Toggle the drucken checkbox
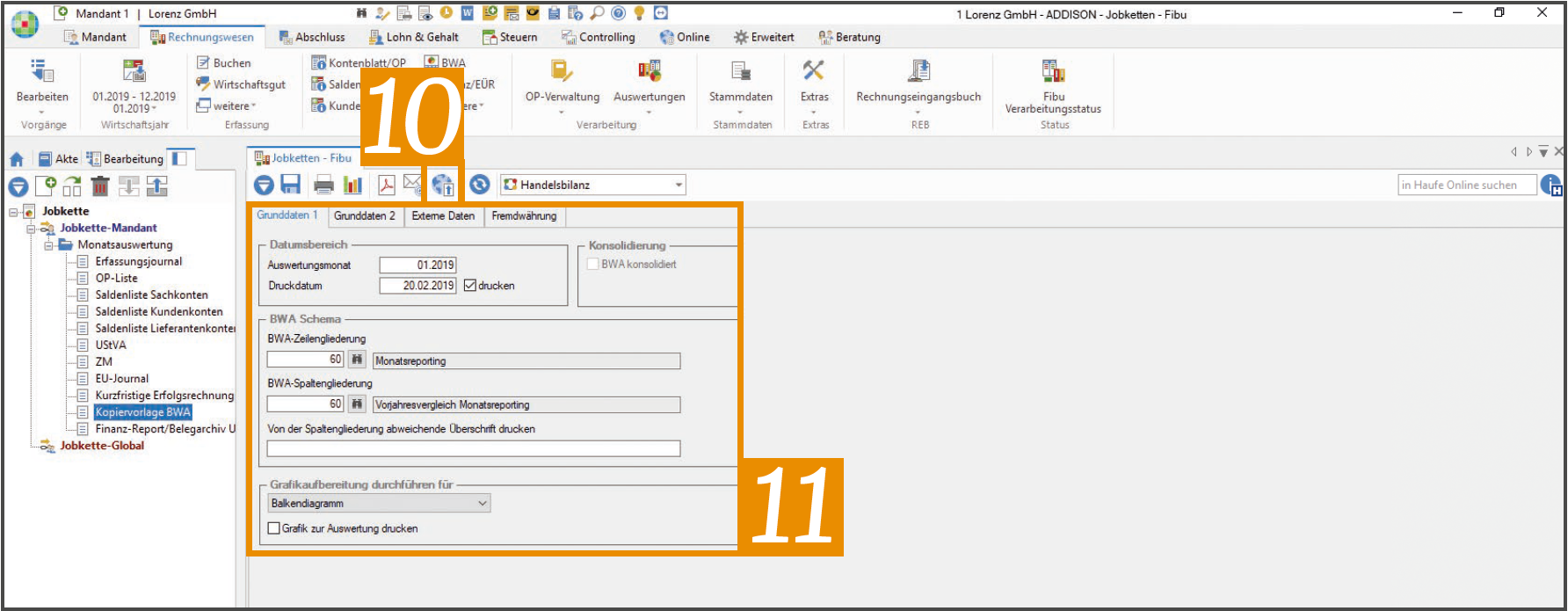Viewport: 1568px width, 611px height. [x=470, y=286]
